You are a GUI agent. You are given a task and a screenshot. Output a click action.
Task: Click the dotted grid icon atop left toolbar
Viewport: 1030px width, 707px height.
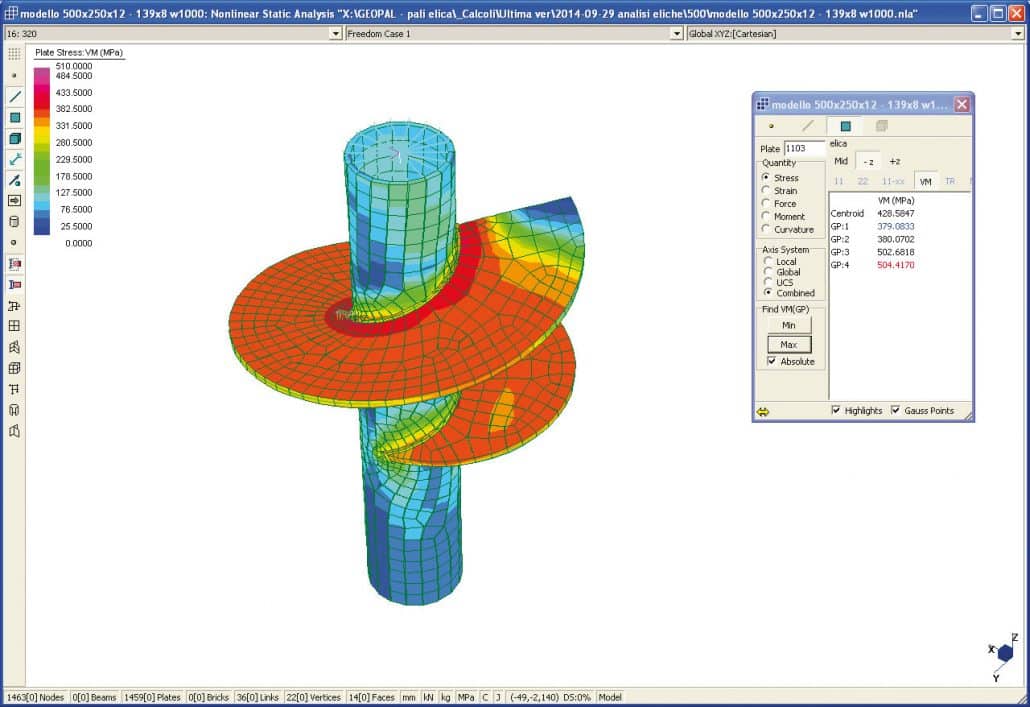(14, 53)
